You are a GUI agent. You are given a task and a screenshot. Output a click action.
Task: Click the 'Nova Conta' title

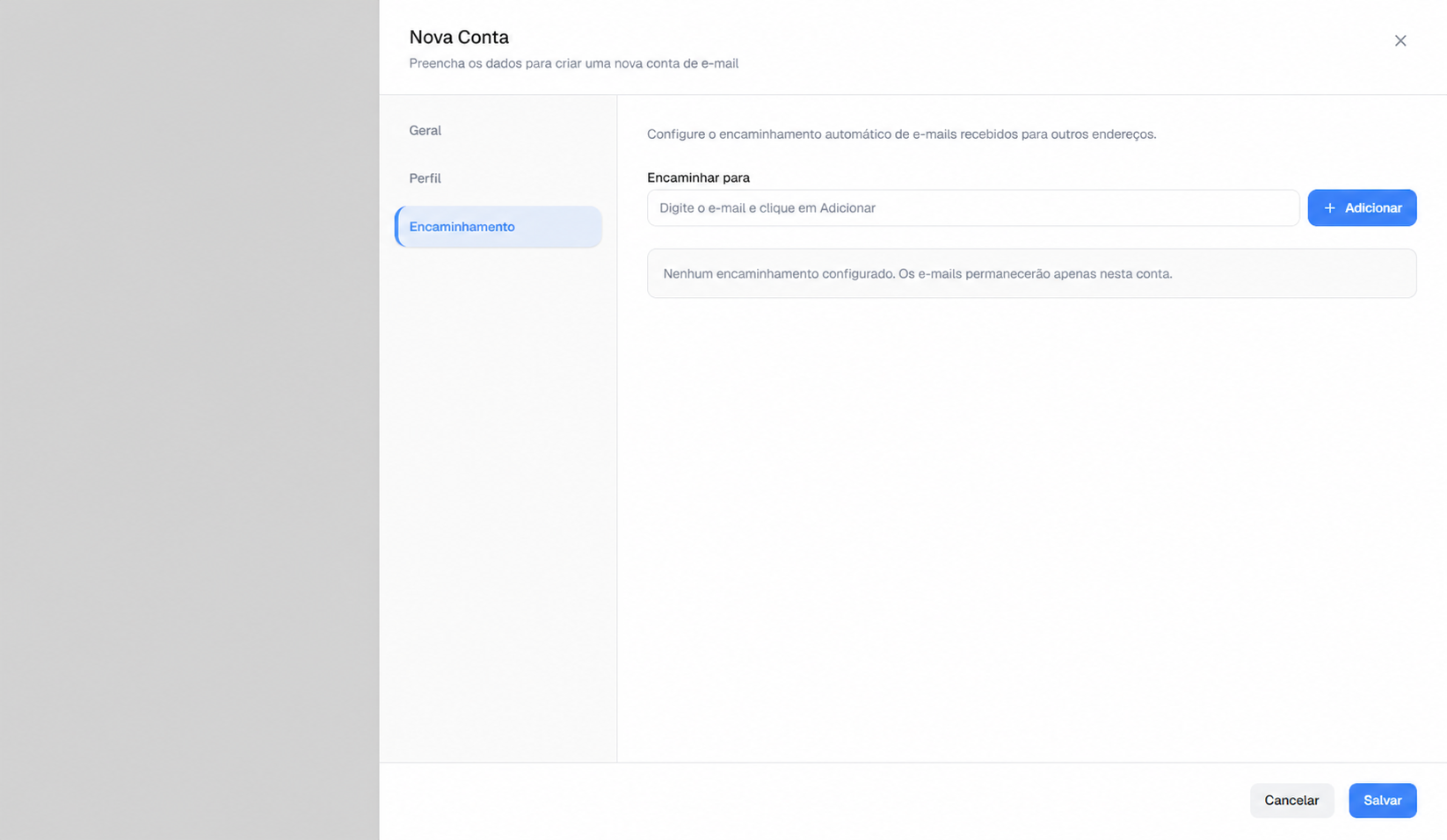(x=459, y=37)
